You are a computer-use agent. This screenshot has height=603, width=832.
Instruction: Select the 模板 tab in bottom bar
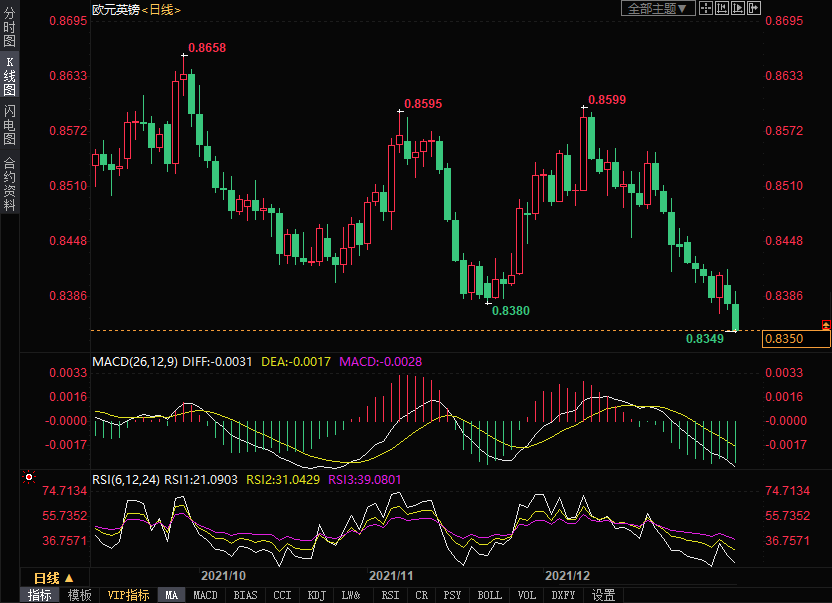point(79,595)
